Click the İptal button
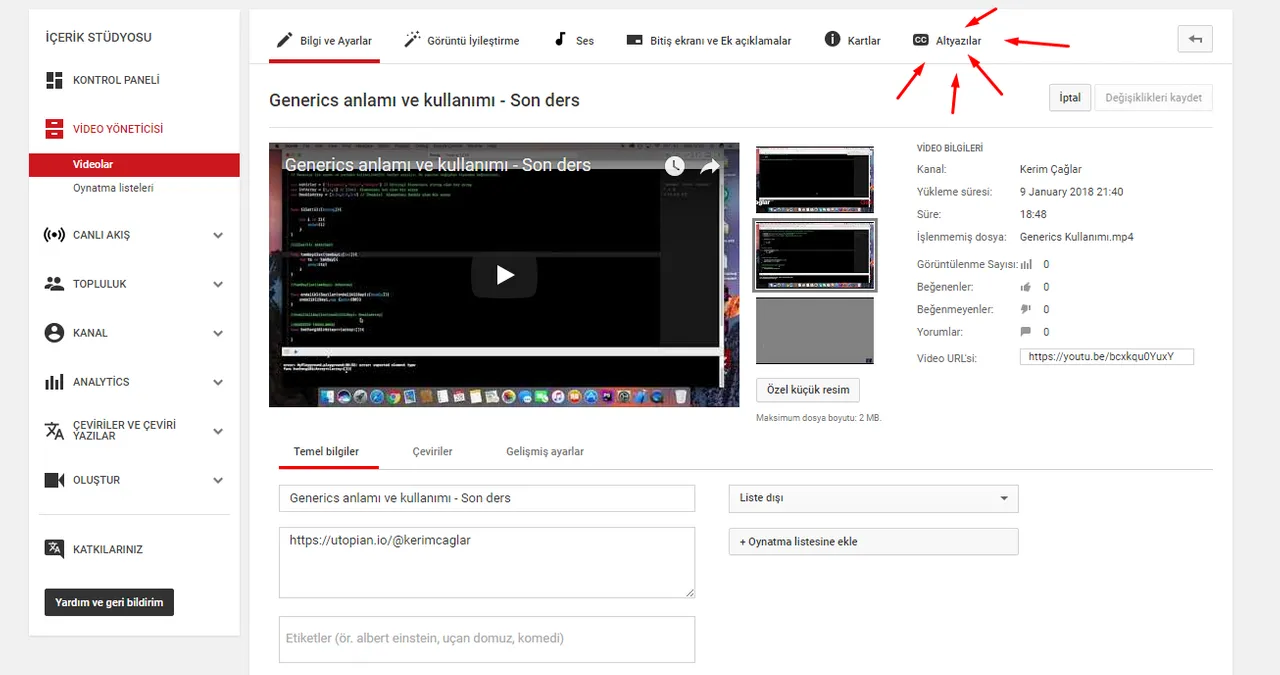Viewport: 1280px width, 675px height. [x=1070, y=98]
